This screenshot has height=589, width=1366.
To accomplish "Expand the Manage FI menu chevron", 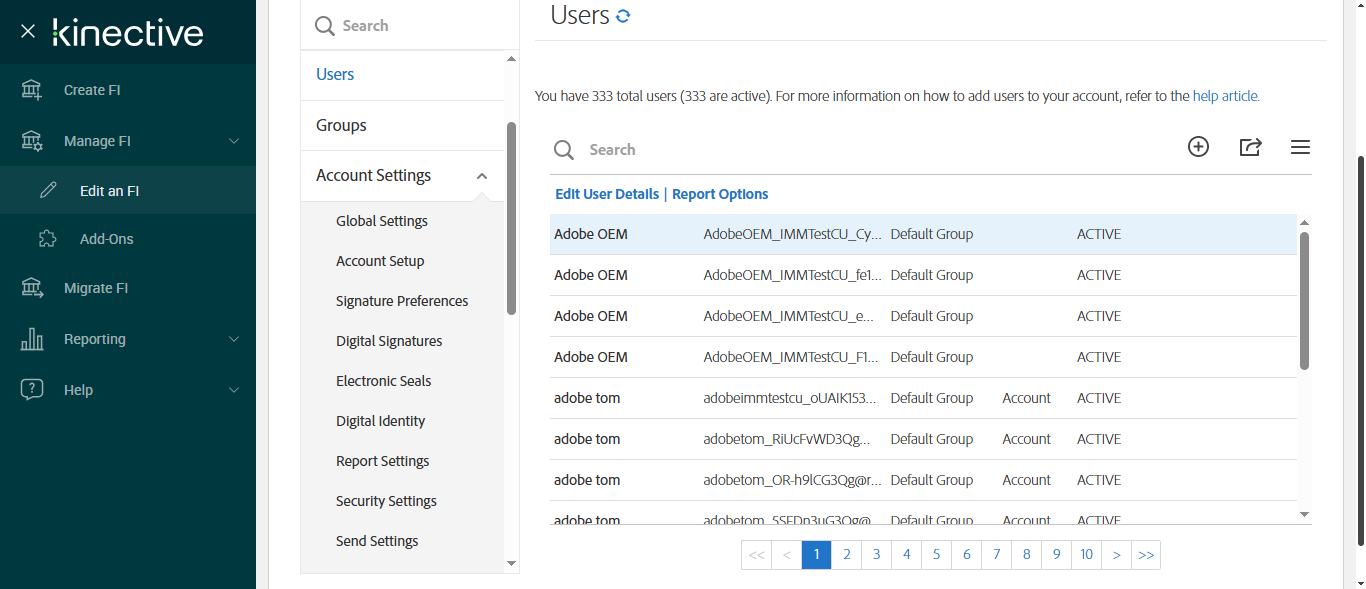I will pos(234,141).
